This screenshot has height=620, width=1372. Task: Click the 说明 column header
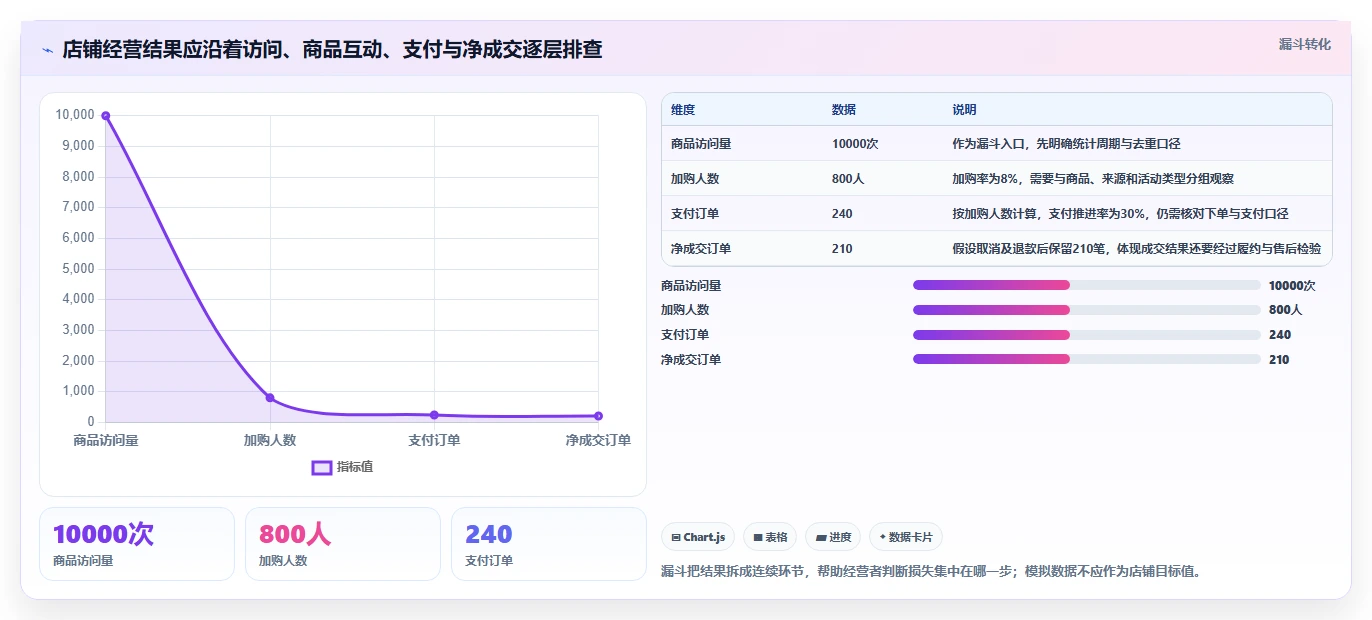964,110
